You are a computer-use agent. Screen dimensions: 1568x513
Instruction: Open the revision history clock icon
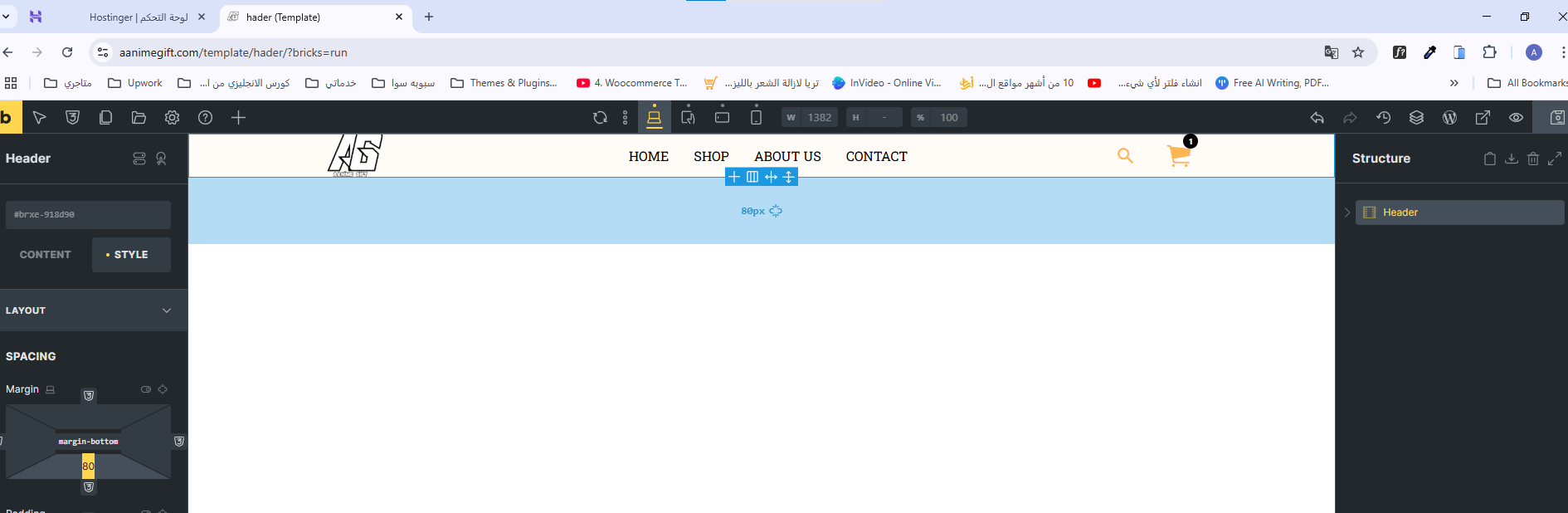[x=1383, y=118]
